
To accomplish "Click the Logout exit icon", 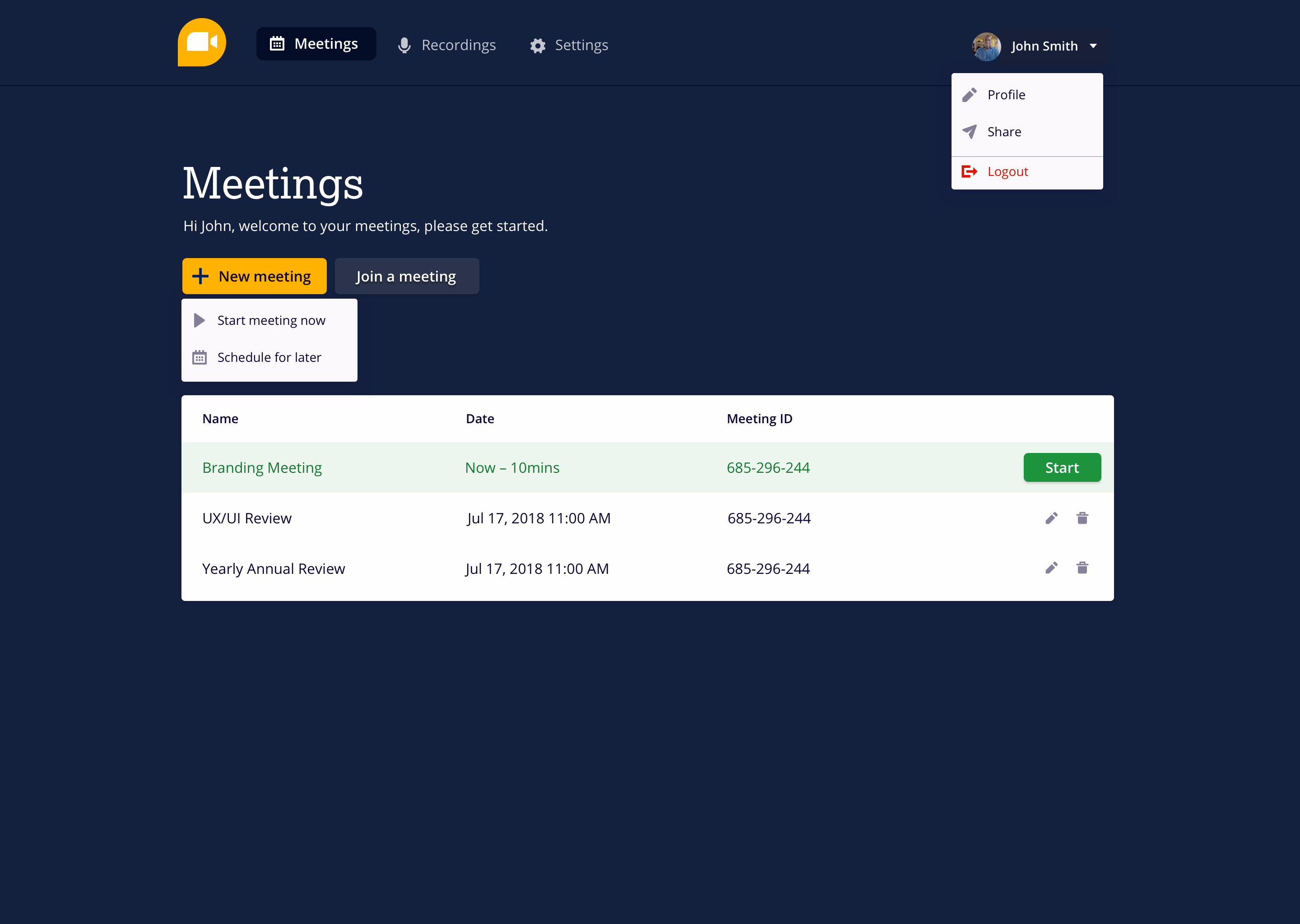I will pyautogui.click(x=970, y=171).
